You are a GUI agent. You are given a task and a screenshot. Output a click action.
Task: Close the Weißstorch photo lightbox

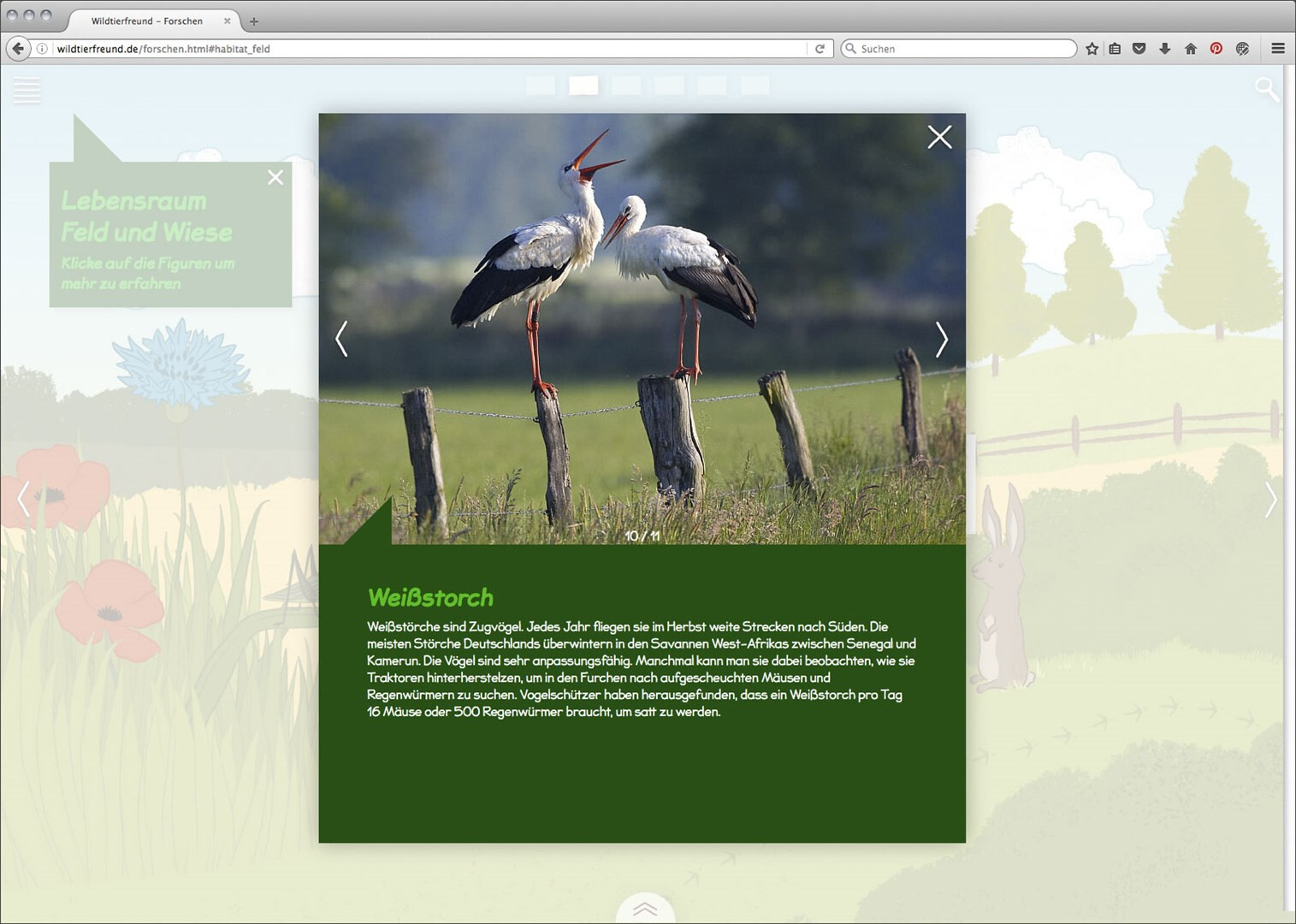pyautogui.click(x=939, y=137)
